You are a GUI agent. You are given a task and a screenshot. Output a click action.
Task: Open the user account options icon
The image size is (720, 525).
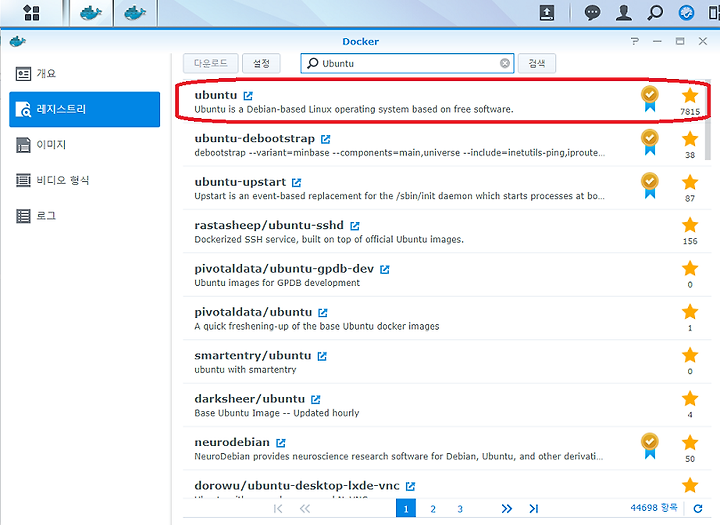point(624,12)
